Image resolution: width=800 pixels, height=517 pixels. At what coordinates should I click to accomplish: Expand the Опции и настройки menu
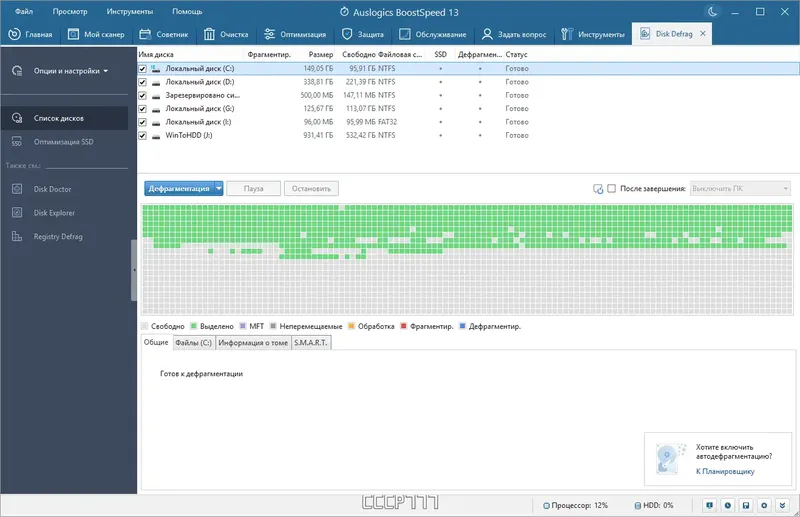tap(71, 71)
